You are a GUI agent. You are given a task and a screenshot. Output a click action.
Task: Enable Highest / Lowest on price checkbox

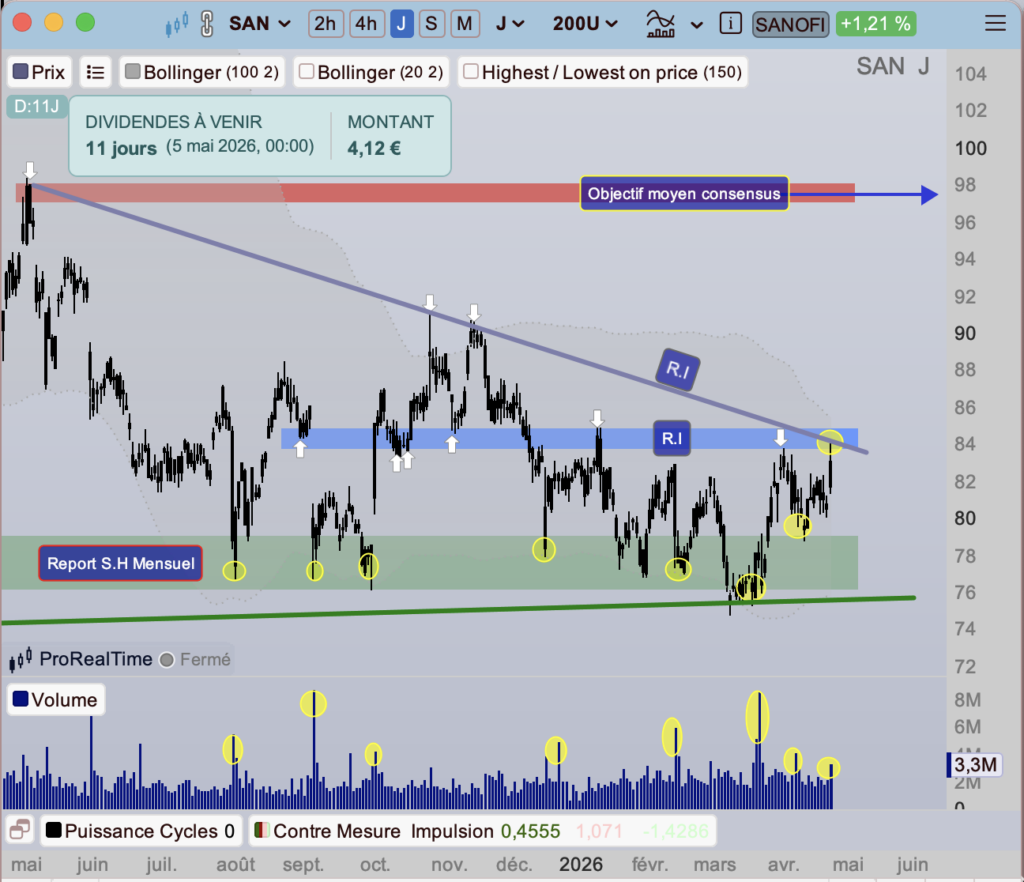470,72
